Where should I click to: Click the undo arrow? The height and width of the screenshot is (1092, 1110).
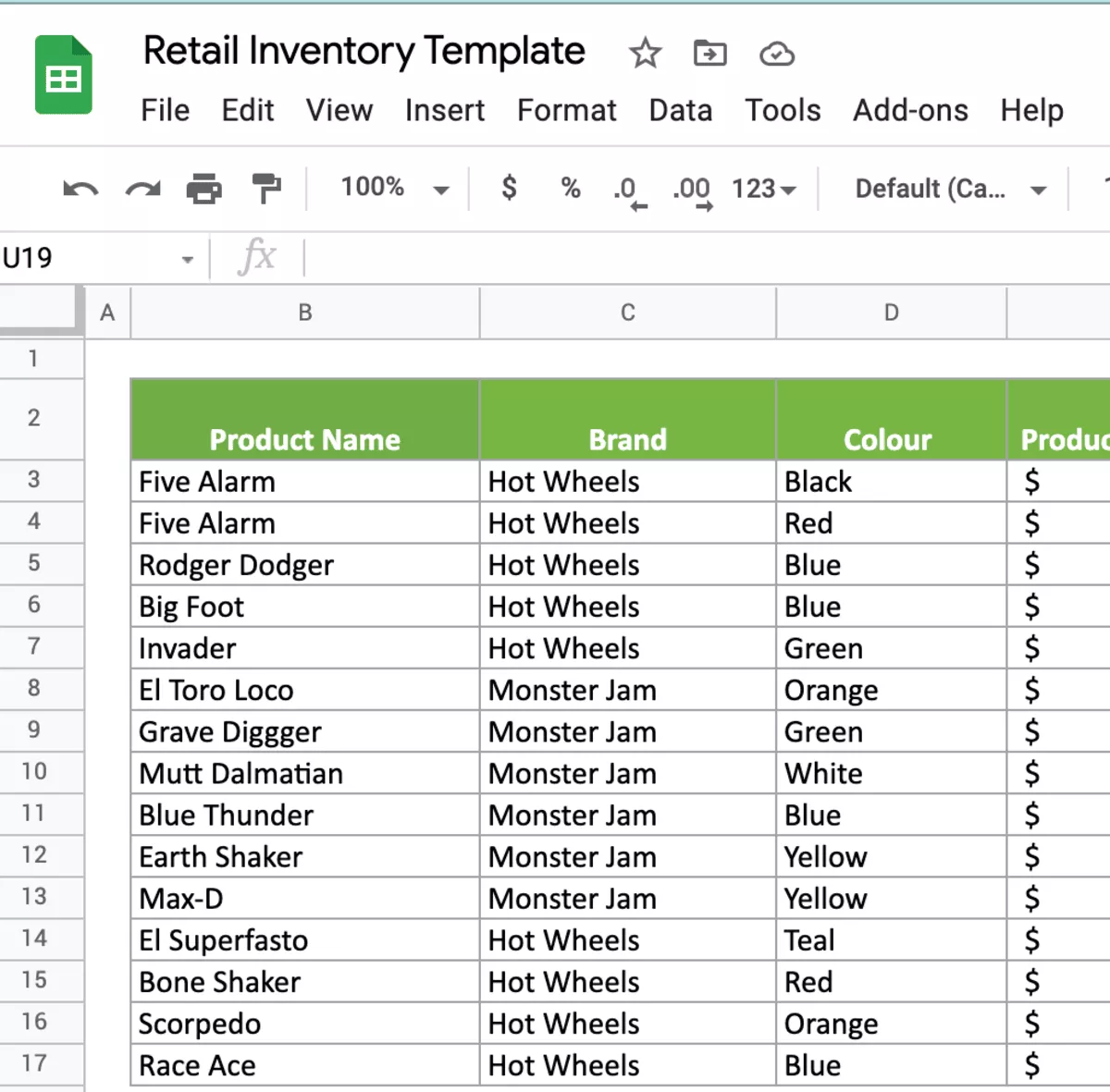[x=80, y=190]
